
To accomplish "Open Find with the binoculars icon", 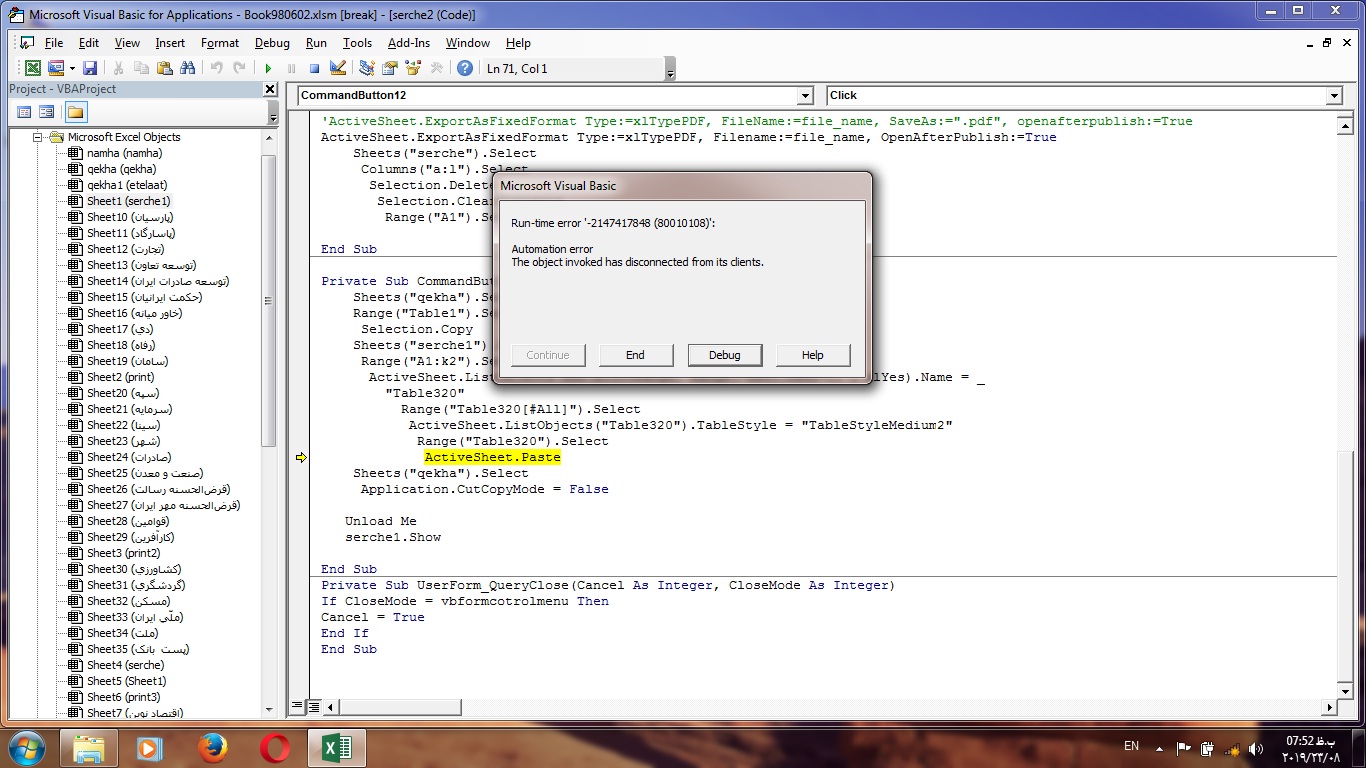I will [x=187, y=68].
